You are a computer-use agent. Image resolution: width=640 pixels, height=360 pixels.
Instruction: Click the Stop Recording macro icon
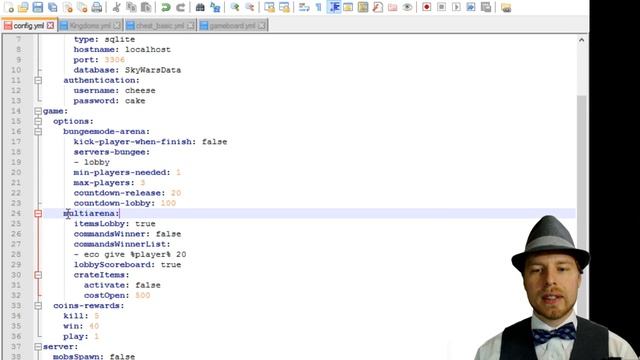[441, 7]
